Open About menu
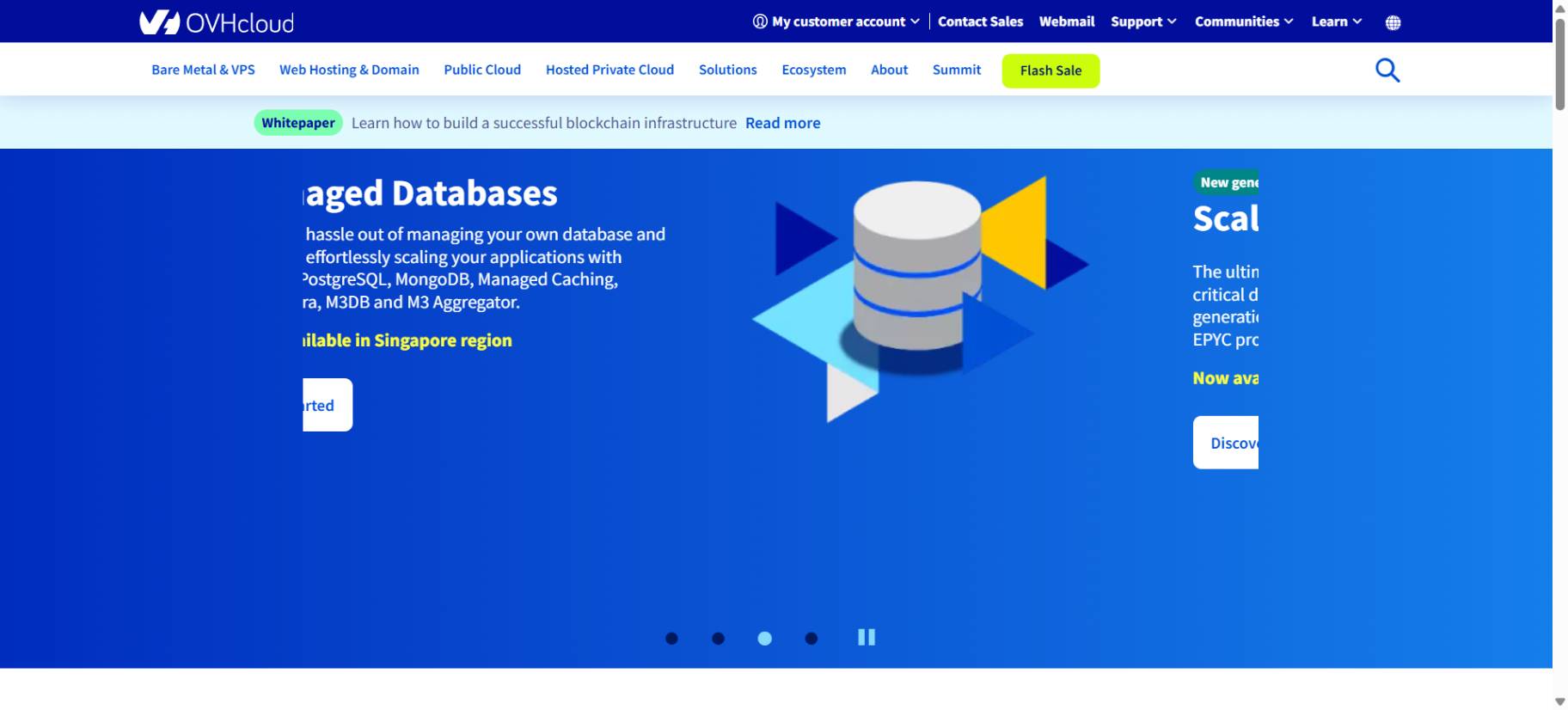 click(x=889, y=70)
